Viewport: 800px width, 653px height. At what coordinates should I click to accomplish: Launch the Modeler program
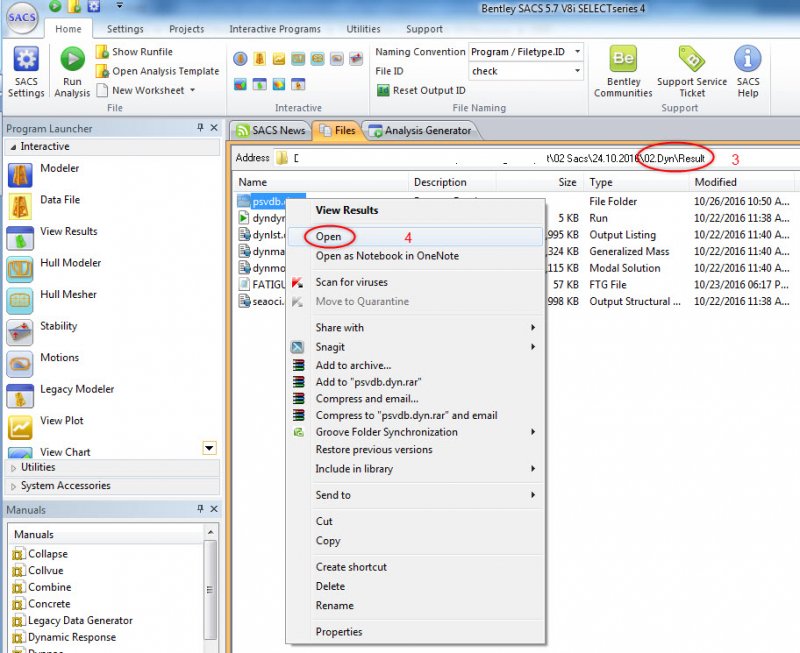44,174
